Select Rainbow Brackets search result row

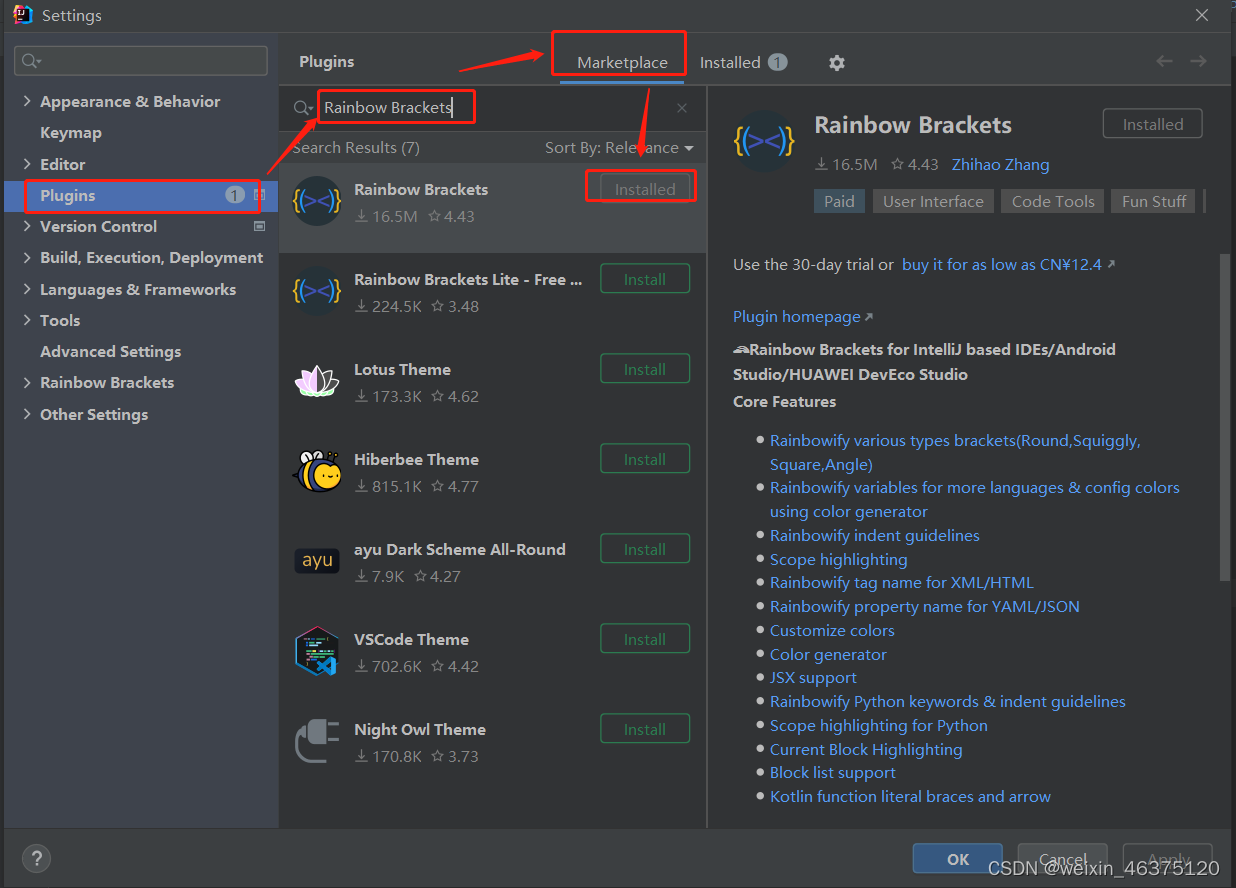[x=492, y=208]
